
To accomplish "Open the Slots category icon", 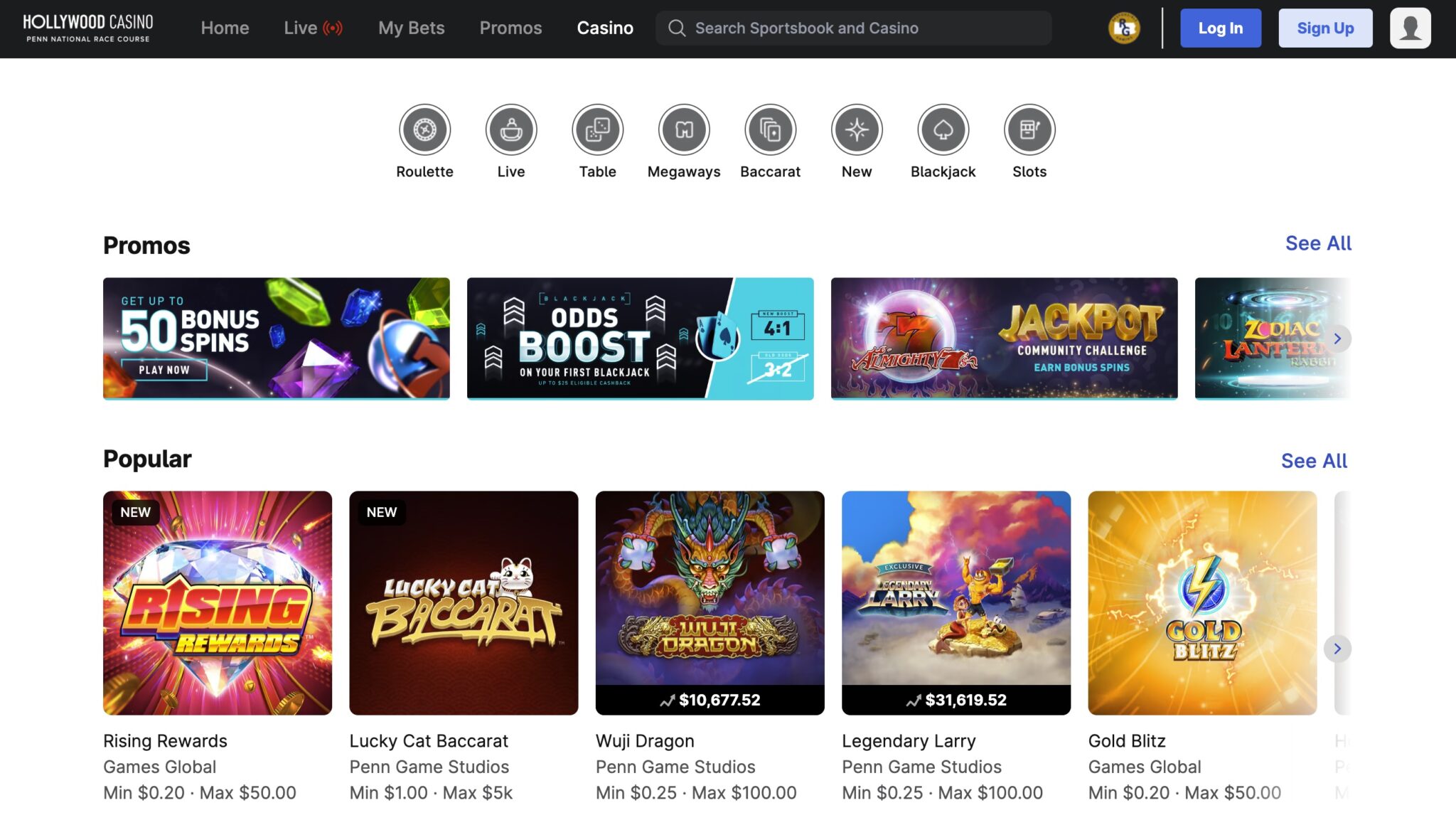I will click(1029, 129).
